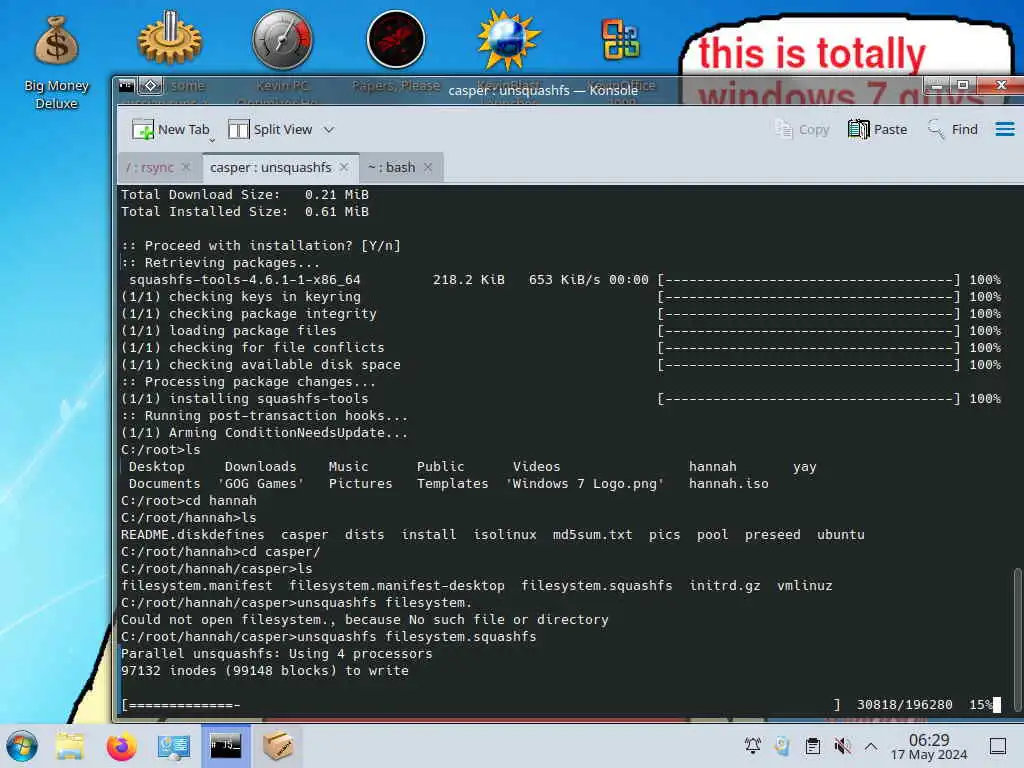Image resolution: width=1024 pixels, height=768 pixels.
Task: Open the speedometer gauge desktop icon
Action: point(282,39)
